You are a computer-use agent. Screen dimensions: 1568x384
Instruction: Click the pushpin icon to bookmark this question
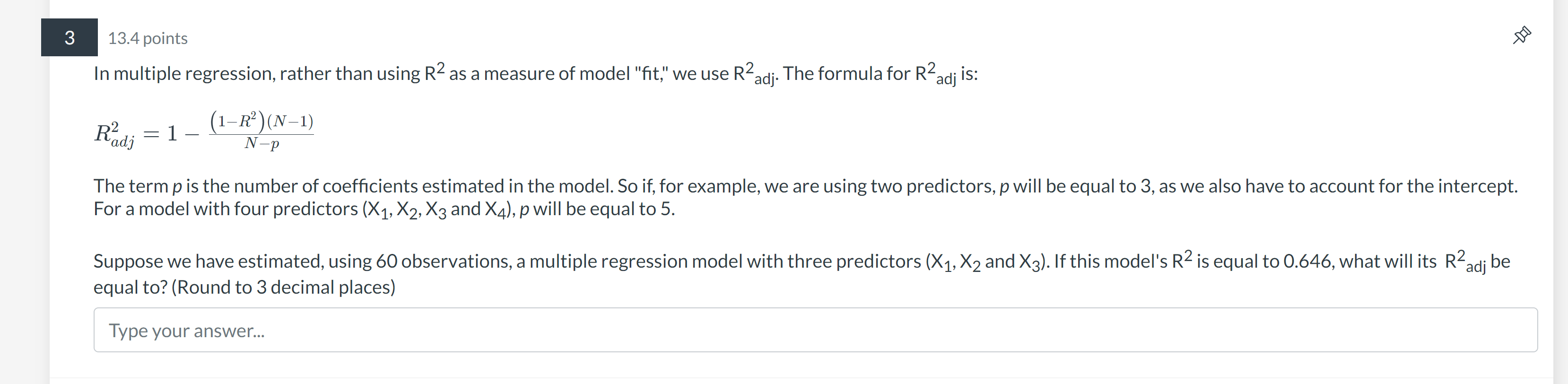[x=1522, y=35]
